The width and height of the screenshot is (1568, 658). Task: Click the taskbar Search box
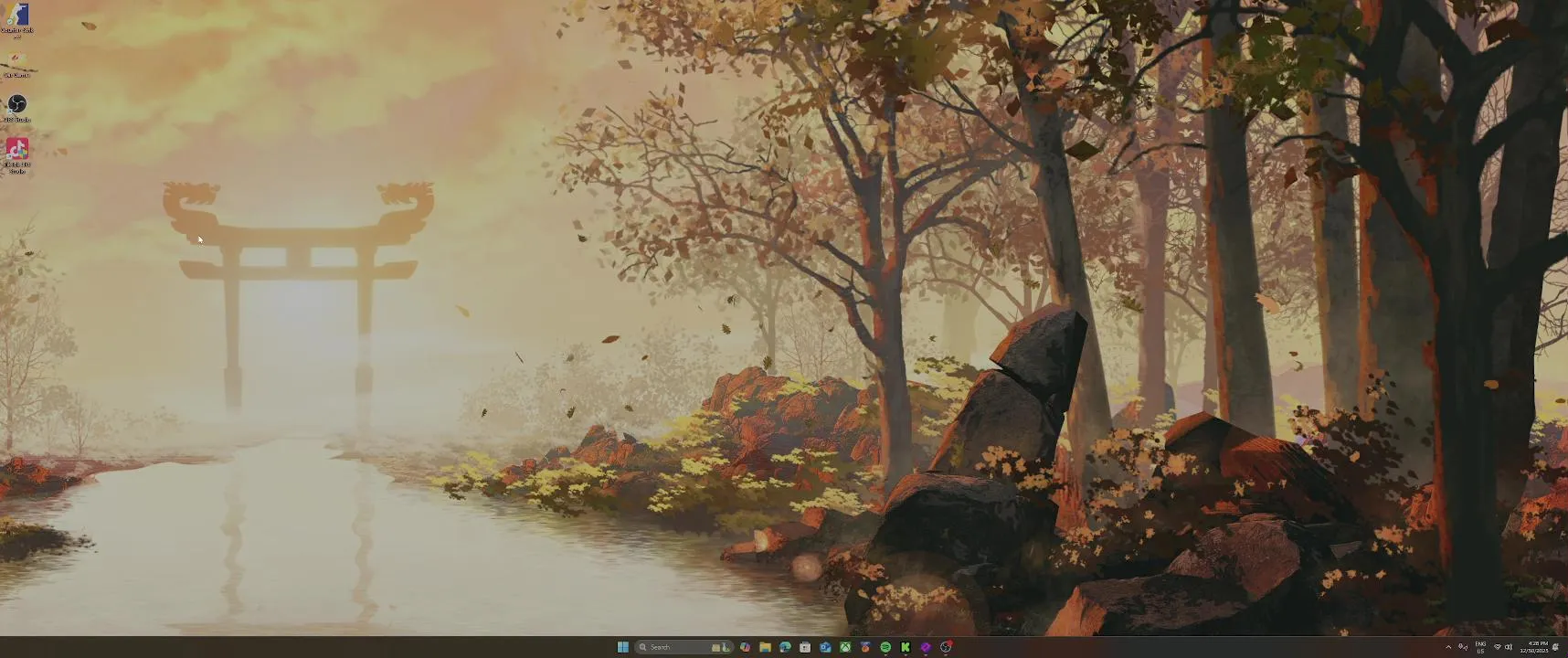tap(684, 647)
